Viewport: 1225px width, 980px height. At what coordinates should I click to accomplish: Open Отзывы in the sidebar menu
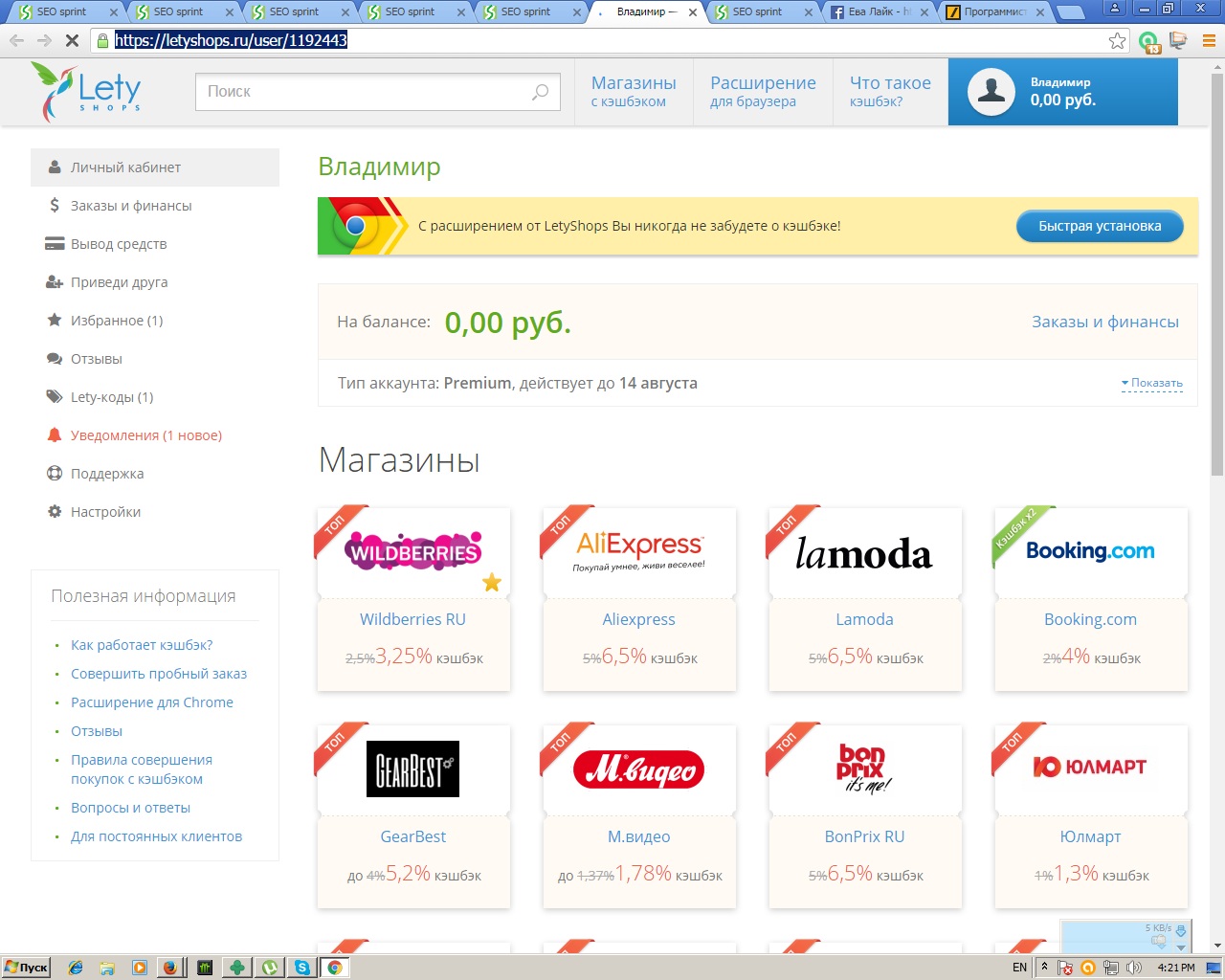[x=97, y=358]
